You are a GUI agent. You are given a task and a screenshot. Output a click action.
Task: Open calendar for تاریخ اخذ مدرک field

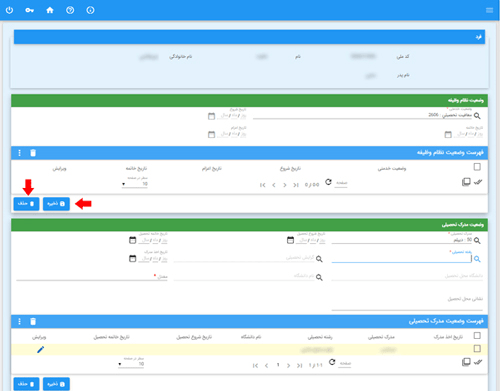(x=132, y=258)
